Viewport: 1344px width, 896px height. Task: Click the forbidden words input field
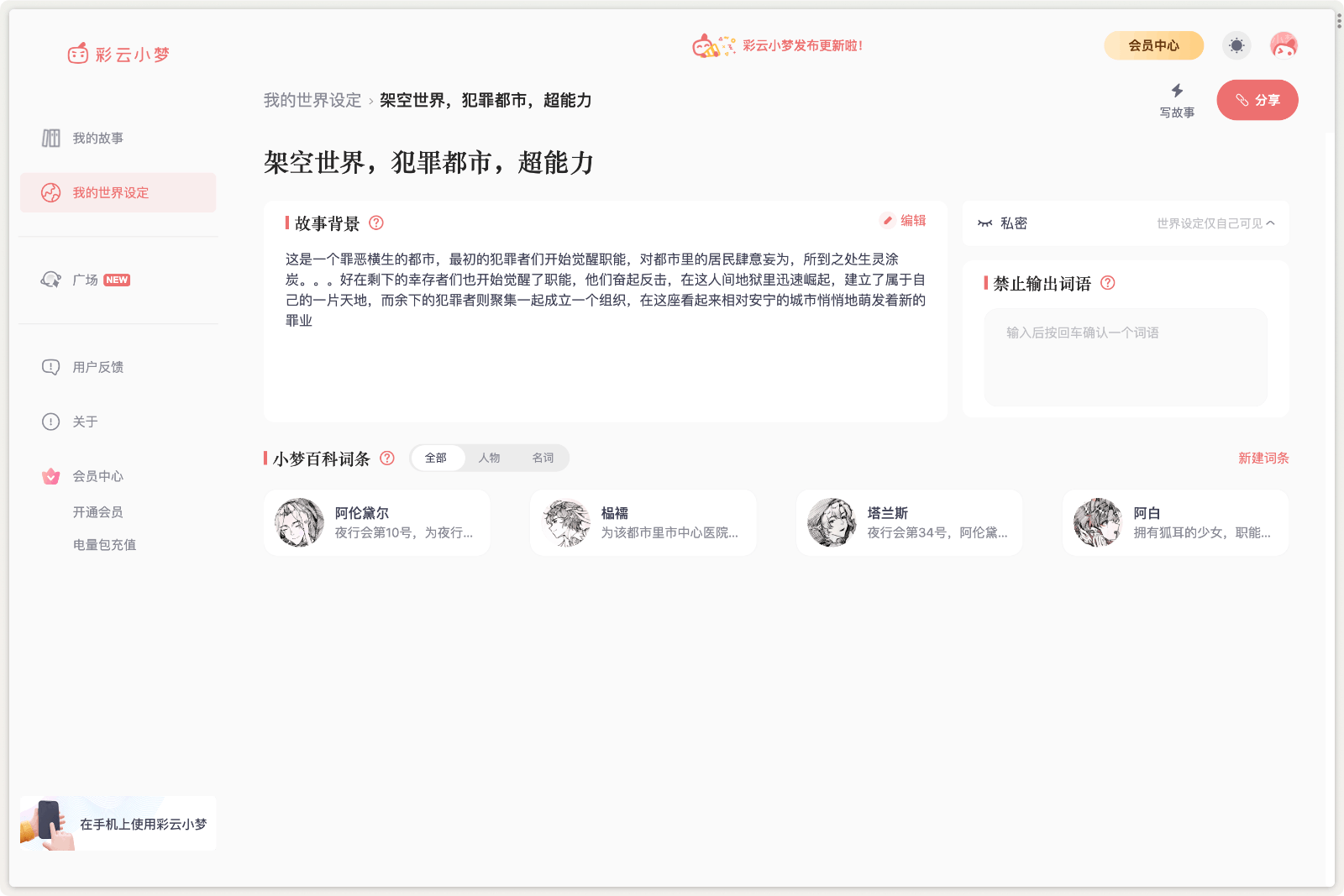(1126, 357)
